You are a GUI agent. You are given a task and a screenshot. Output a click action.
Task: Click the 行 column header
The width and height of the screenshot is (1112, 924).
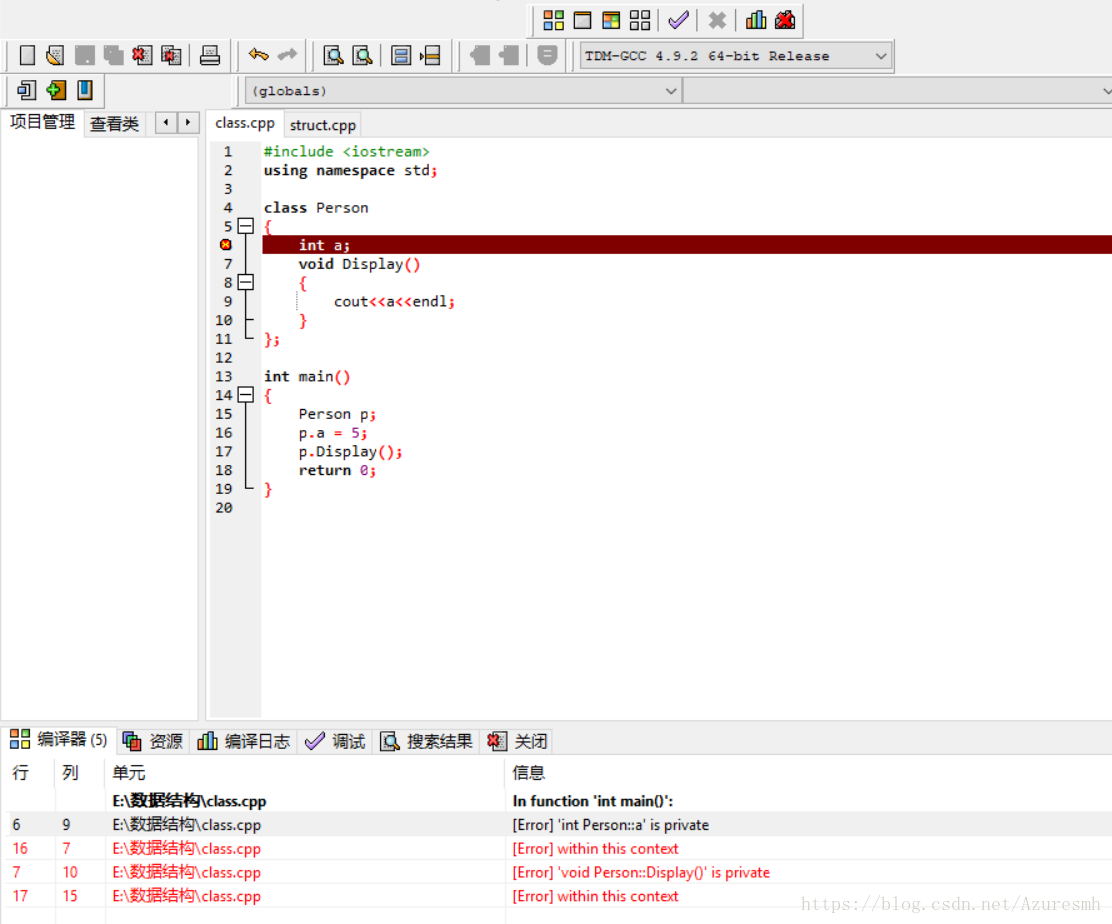click(29, 772)
